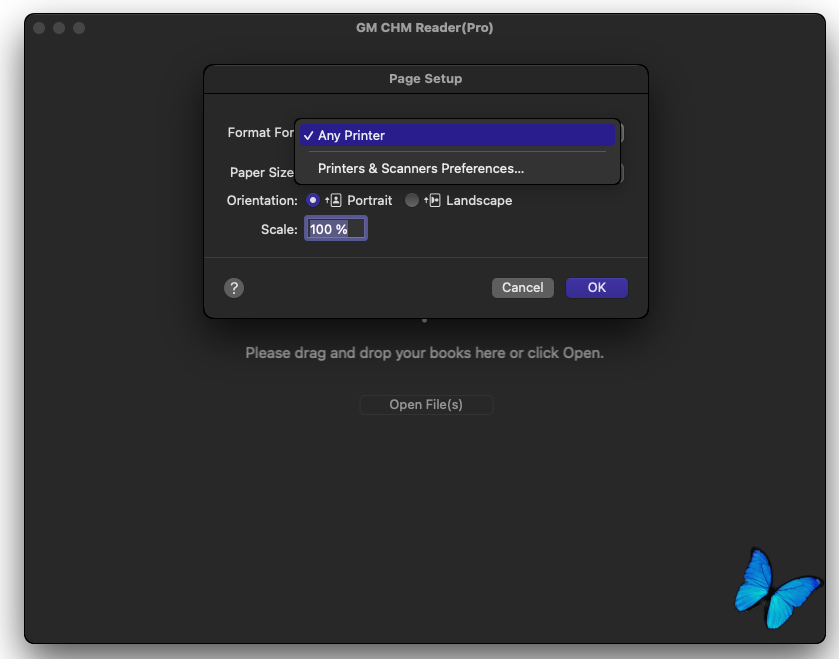Click the Scale label
This screenshot has height=659, width=839.
coord(279,229)
